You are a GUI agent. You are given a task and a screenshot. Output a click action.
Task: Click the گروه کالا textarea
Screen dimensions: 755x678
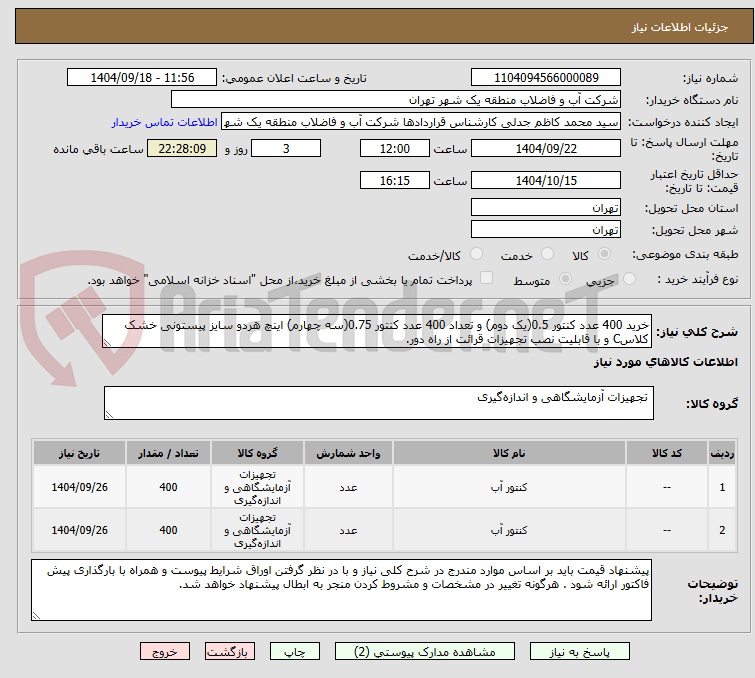(378, 403)
